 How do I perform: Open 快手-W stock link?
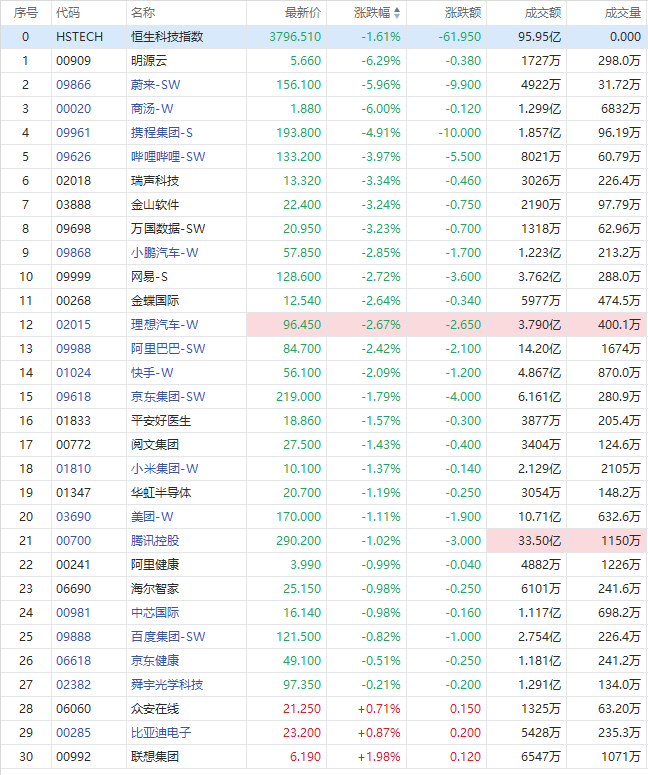[152, 373]
